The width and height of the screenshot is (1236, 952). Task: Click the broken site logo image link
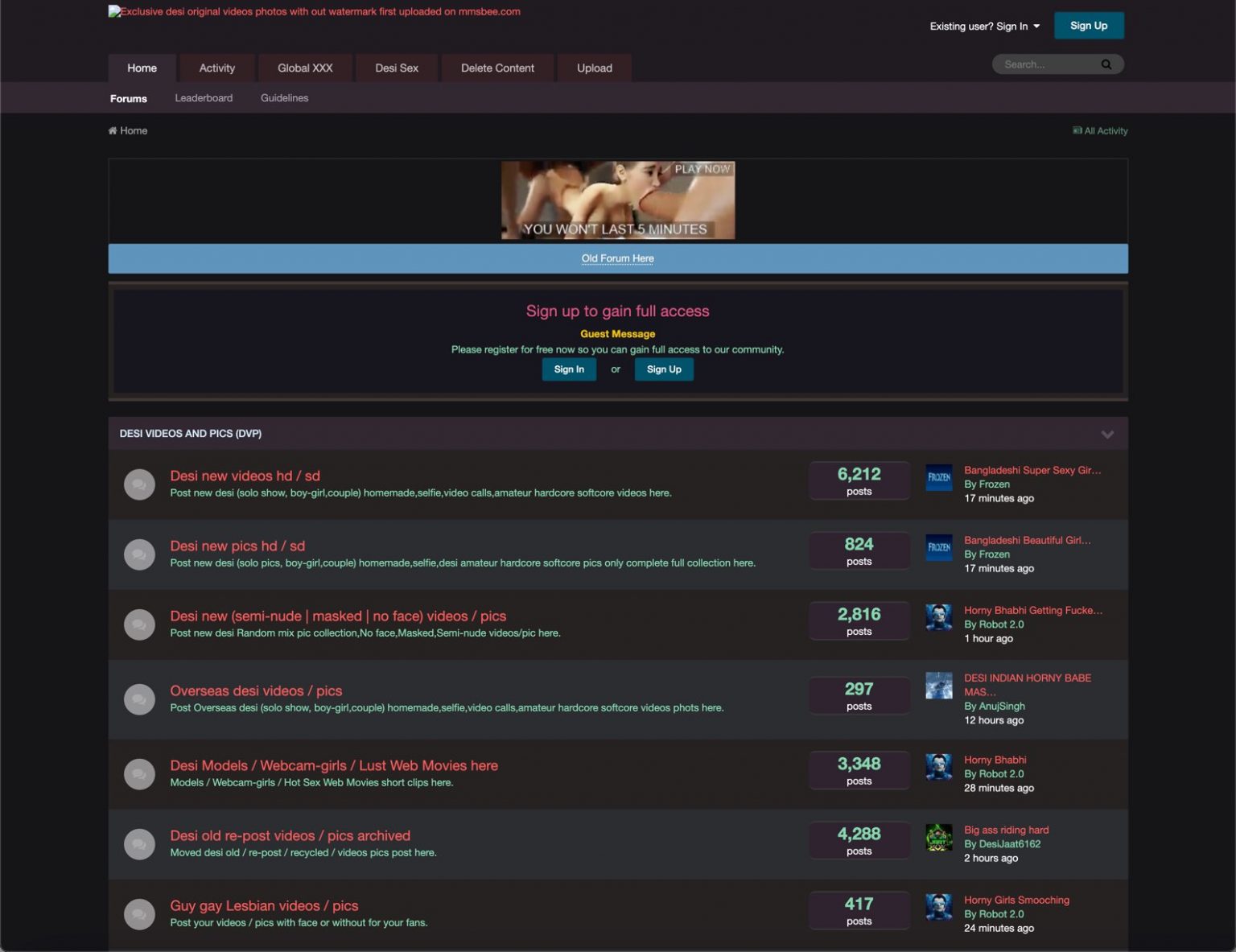tap(314, 12)
